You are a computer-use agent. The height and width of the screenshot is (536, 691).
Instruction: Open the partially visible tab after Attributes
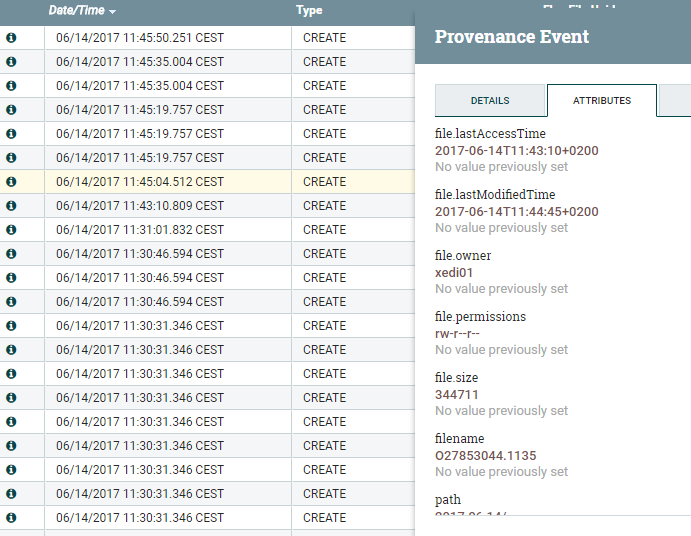click(676, 101)
